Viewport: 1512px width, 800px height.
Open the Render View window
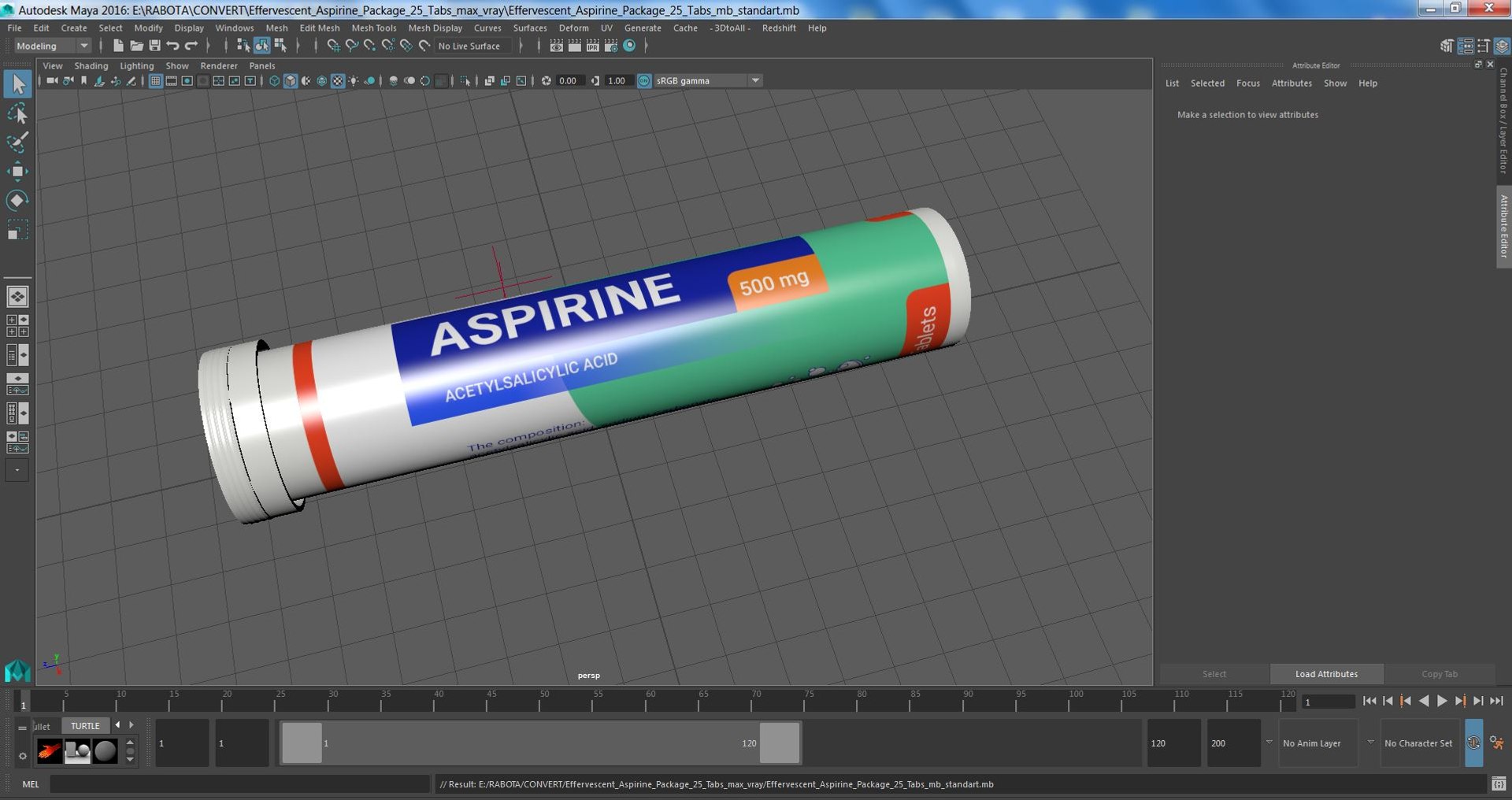pyautogui.click(x=557, y=46)
